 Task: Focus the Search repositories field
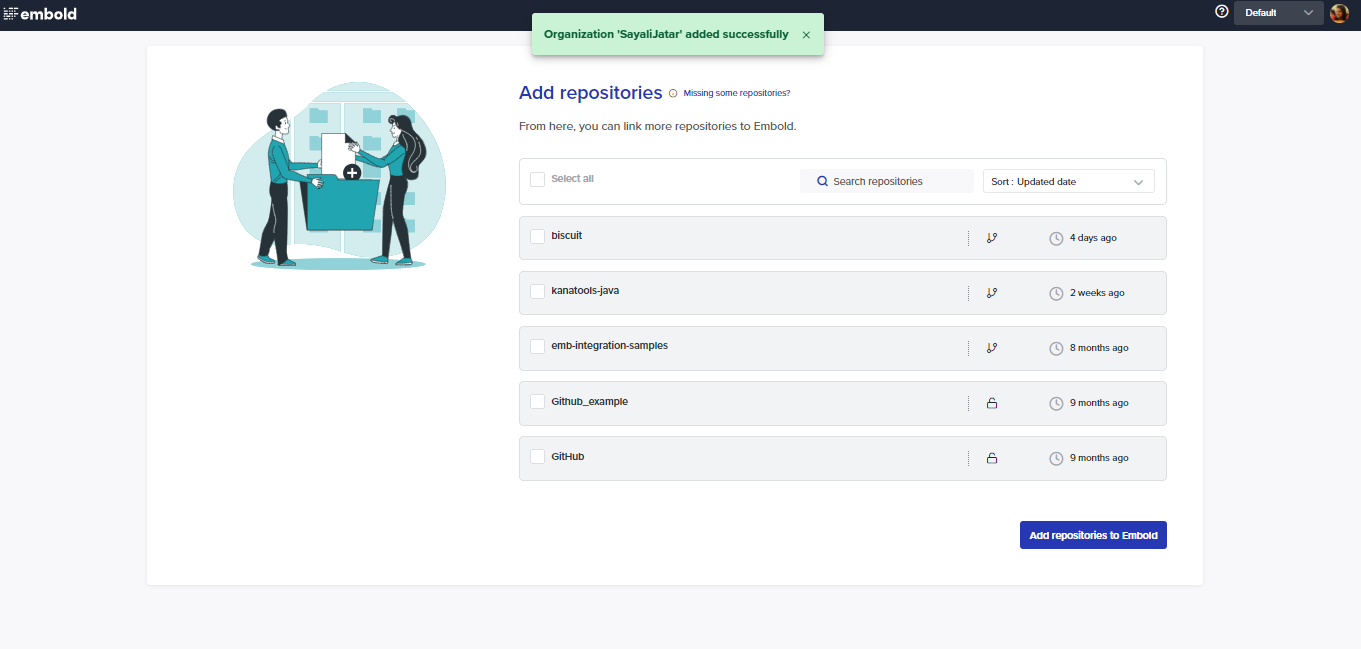(x=886, y=181)
